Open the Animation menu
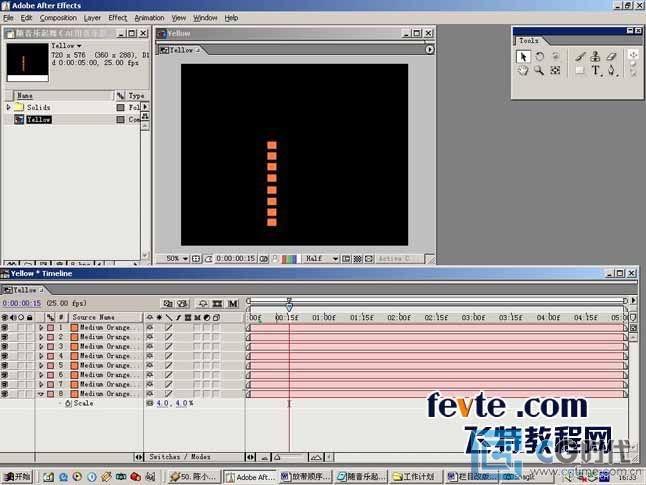646x485 pixels. [149, 18]
